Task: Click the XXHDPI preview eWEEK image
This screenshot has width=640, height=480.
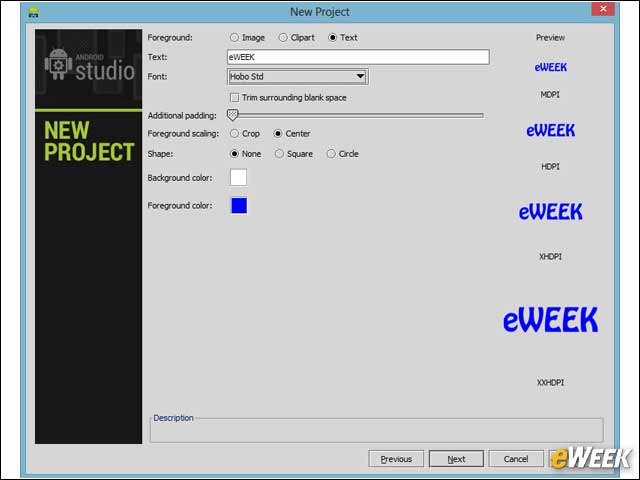Action: 551,320
